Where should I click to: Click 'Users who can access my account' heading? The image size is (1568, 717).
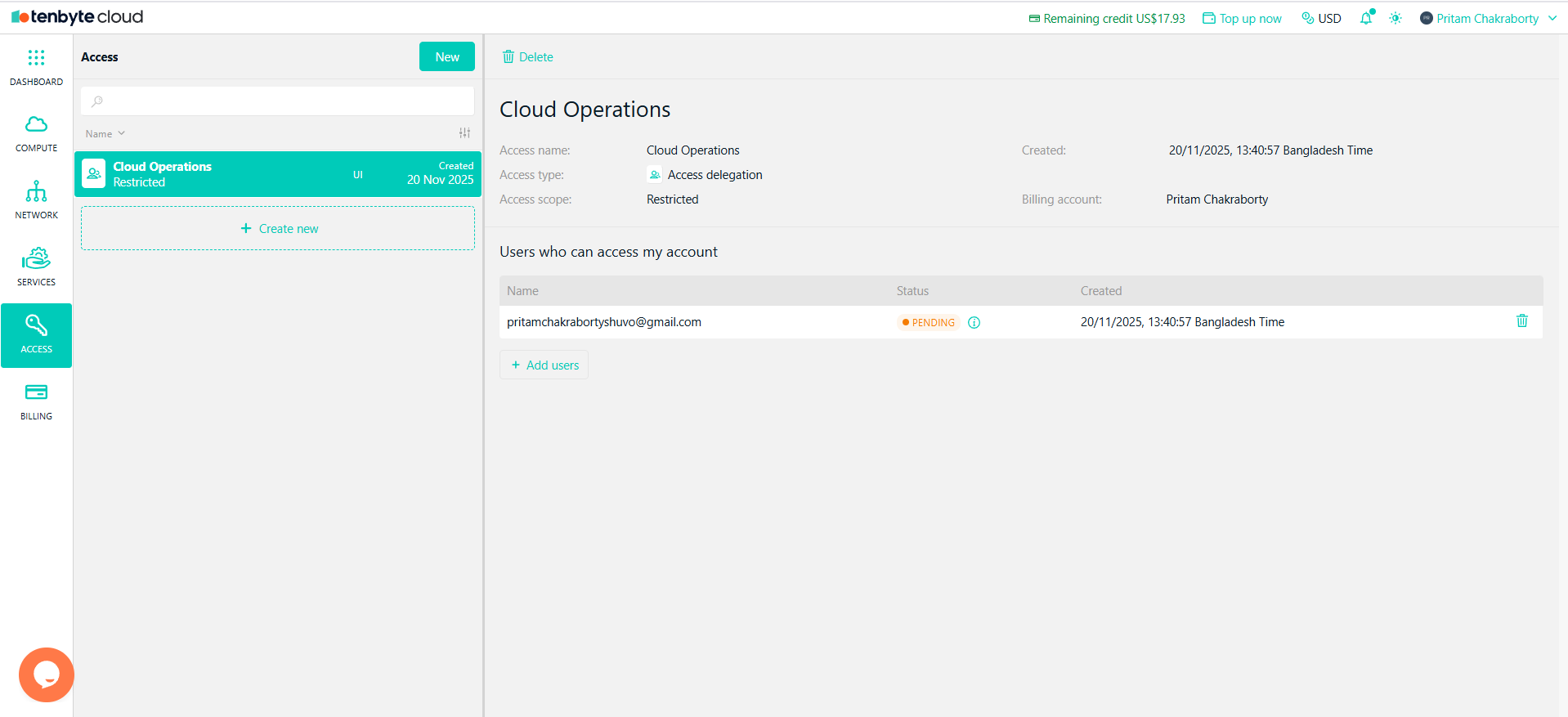pyautogui.click(x=609, y=252)
